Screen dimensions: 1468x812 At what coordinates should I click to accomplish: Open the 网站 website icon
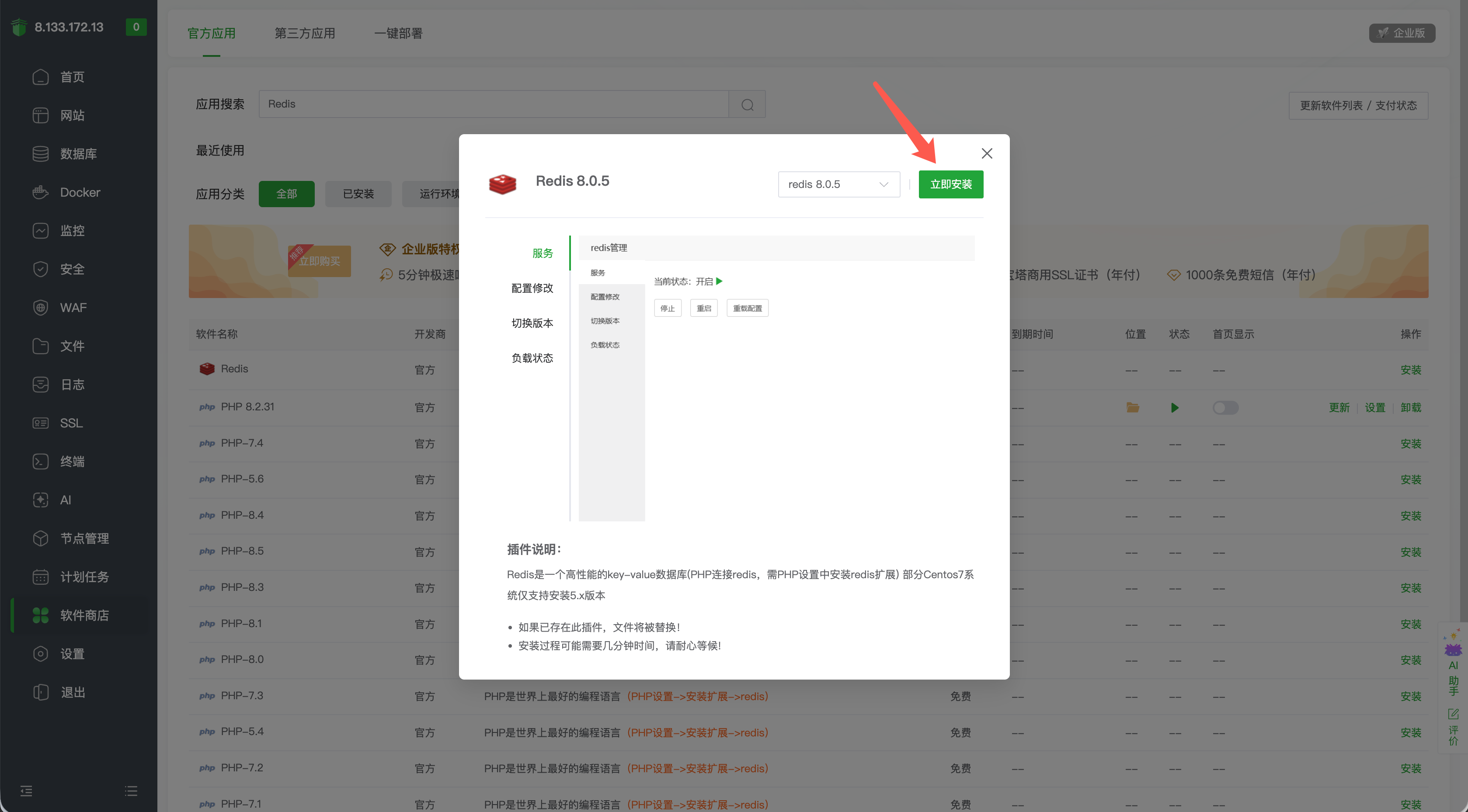[x=41, y=115]
